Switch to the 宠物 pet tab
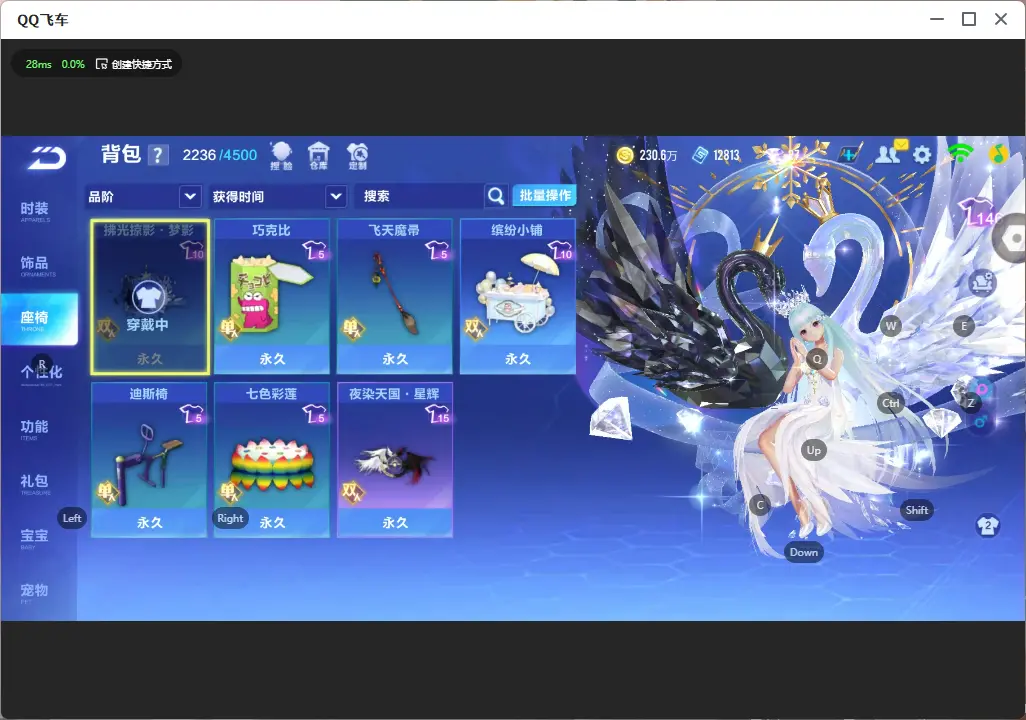Screen dimensions: 1026x720 click(x=35, y=592)
